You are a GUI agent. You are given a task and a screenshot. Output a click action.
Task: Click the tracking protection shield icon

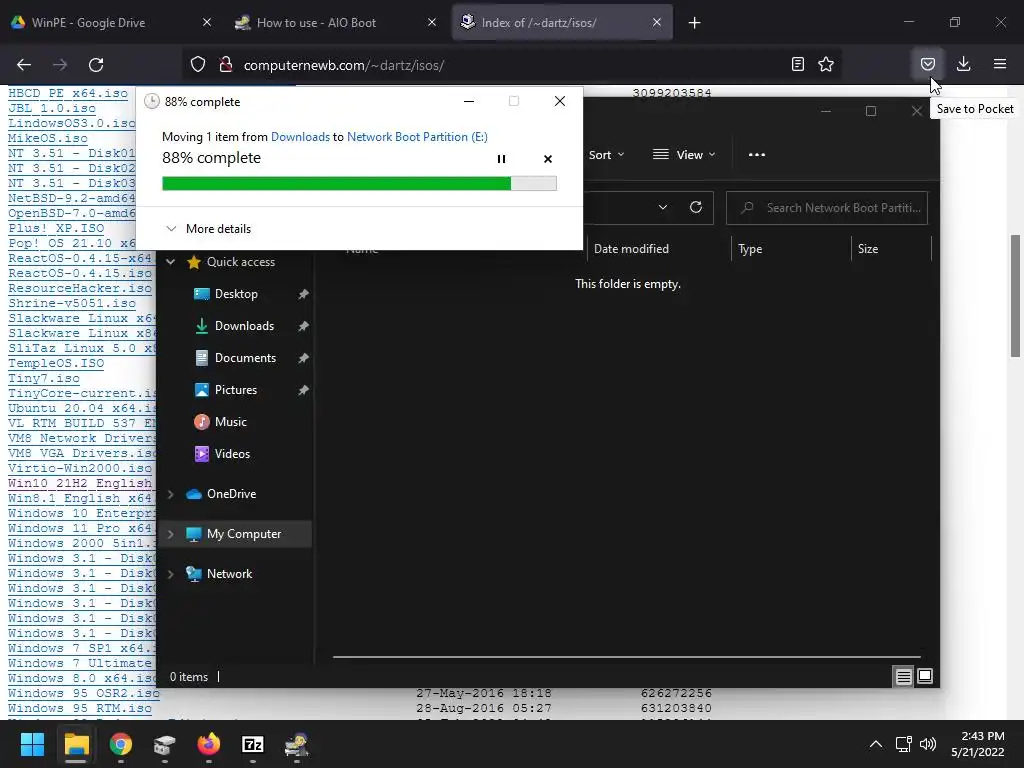[198, 65]
